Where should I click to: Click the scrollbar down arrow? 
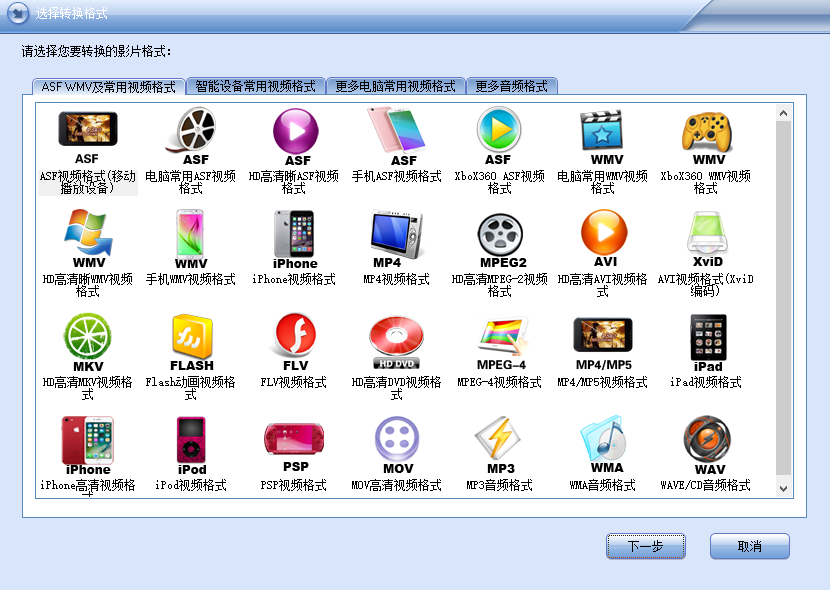(783, 488)
